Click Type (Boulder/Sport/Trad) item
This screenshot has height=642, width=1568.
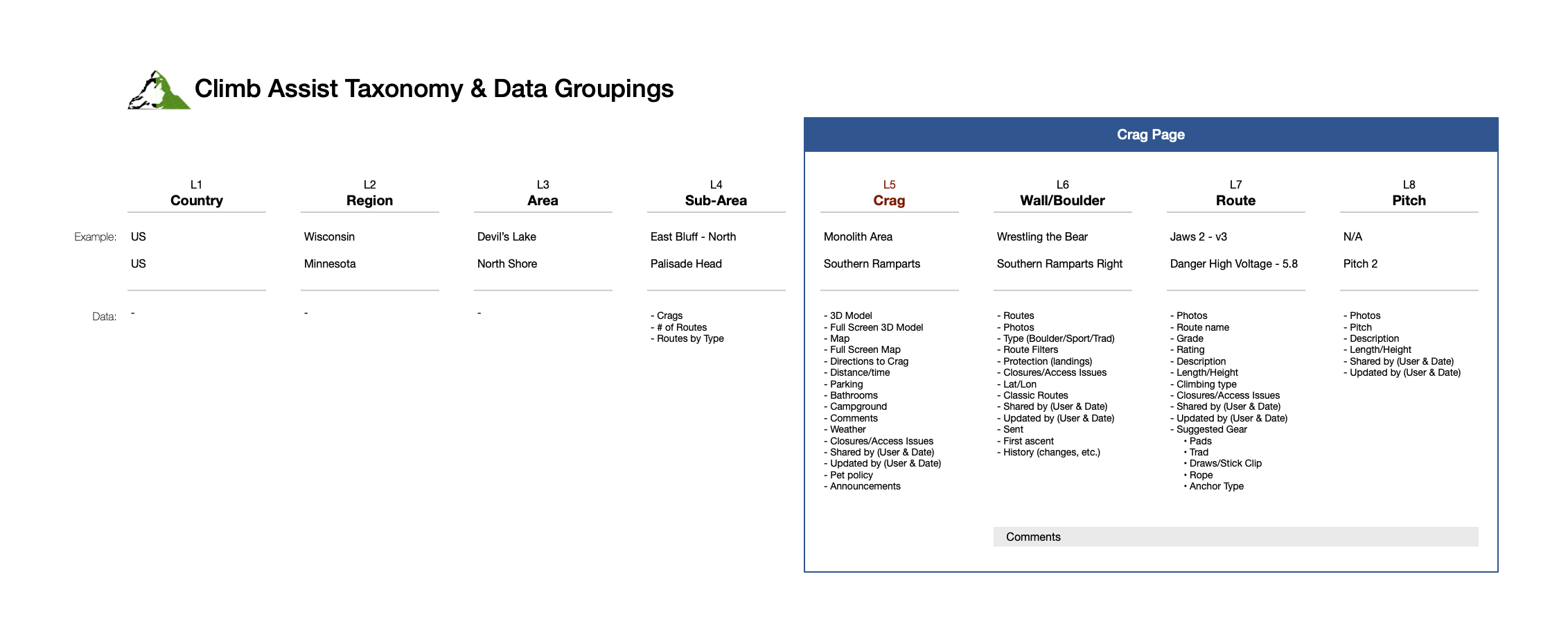pyautogui.click(x=1056, y=338)
